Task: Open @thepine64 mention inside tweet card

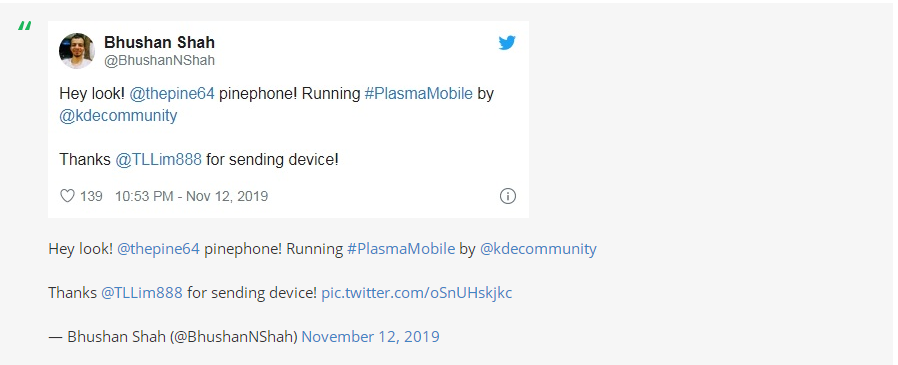Action: pyautogui.click(x=172, y=93)
